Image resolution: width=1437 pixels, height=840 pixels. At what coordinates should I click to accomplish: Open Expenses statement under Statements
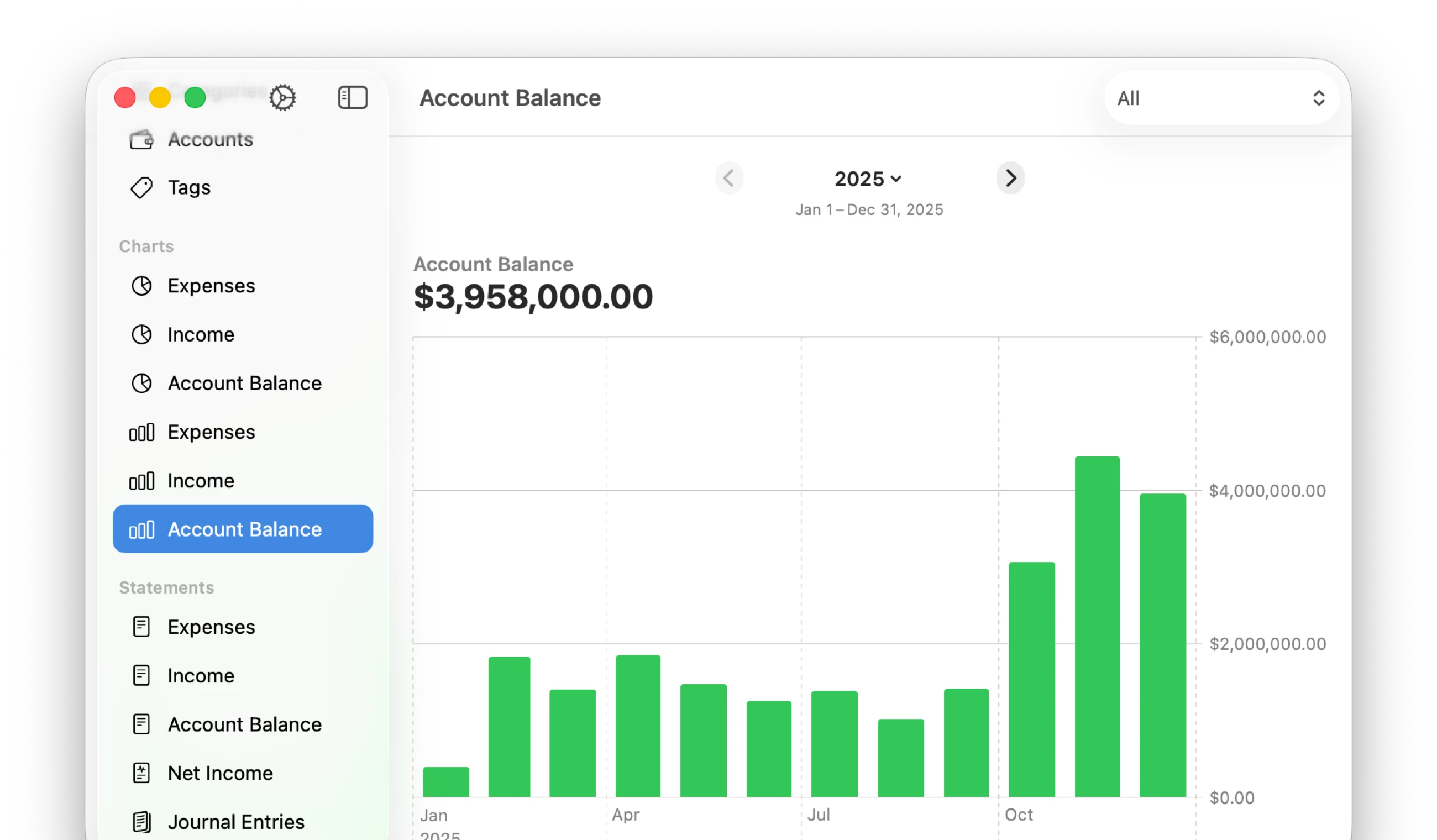tap(211, 627)
